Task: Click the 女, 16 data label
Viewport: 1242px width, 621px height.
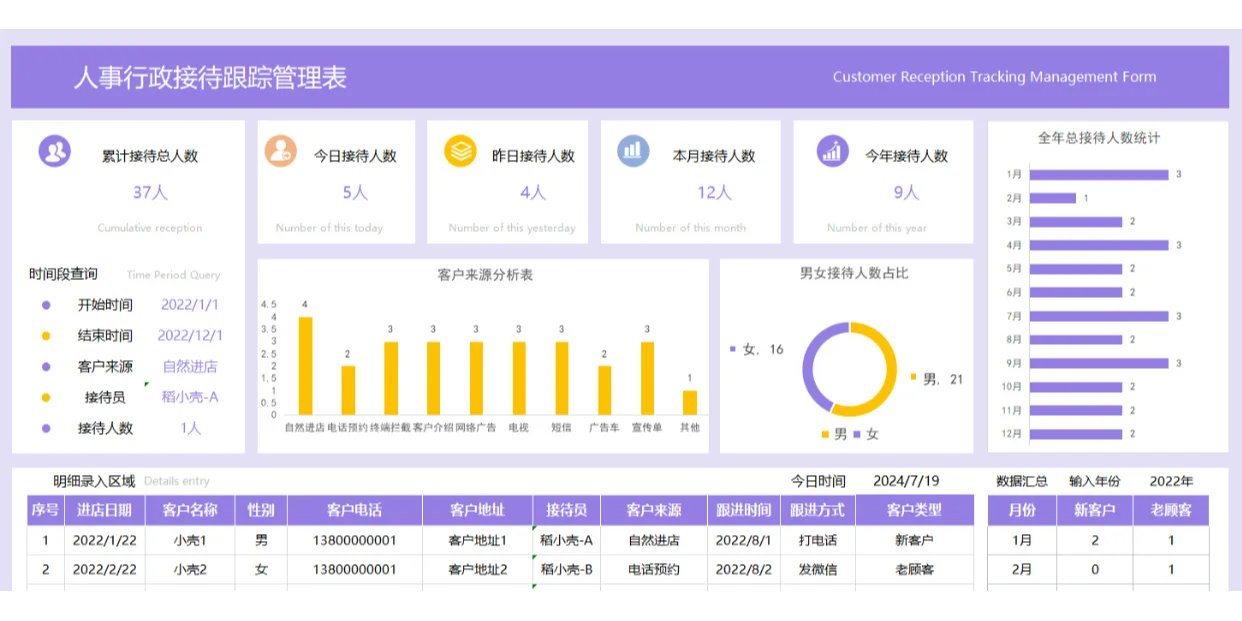Action: coord(763,349)
